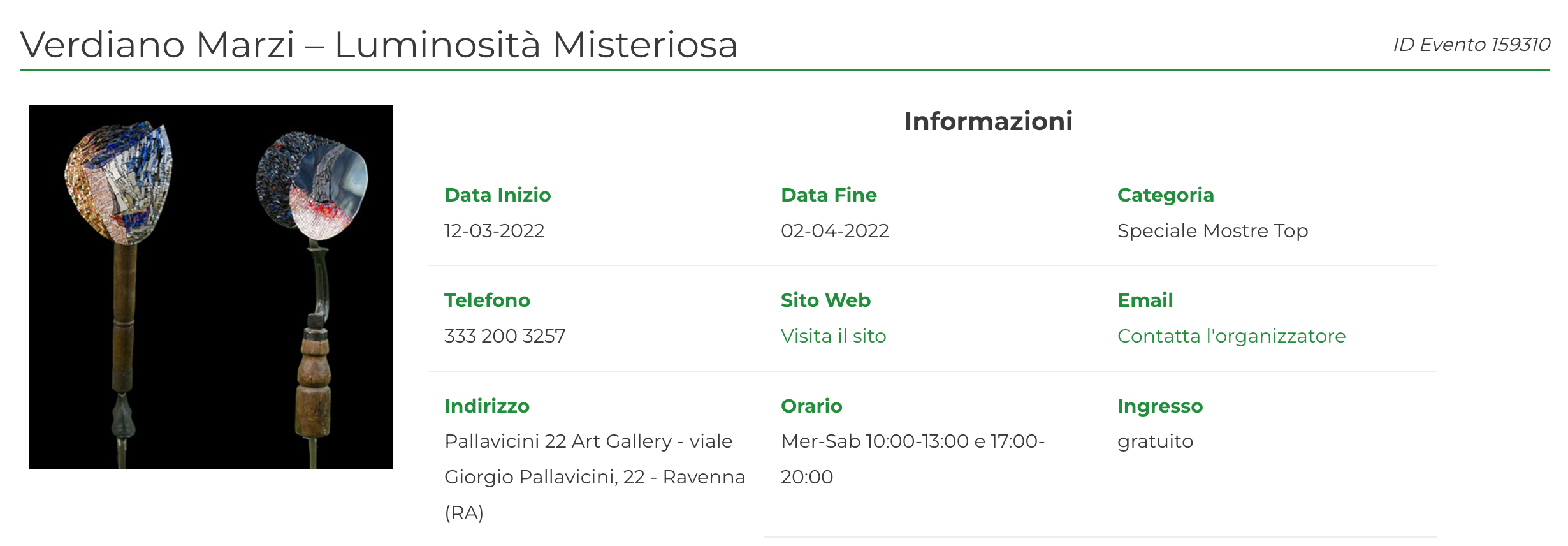
Task: Click the 'Orario' field label
Action: [811, 406]
